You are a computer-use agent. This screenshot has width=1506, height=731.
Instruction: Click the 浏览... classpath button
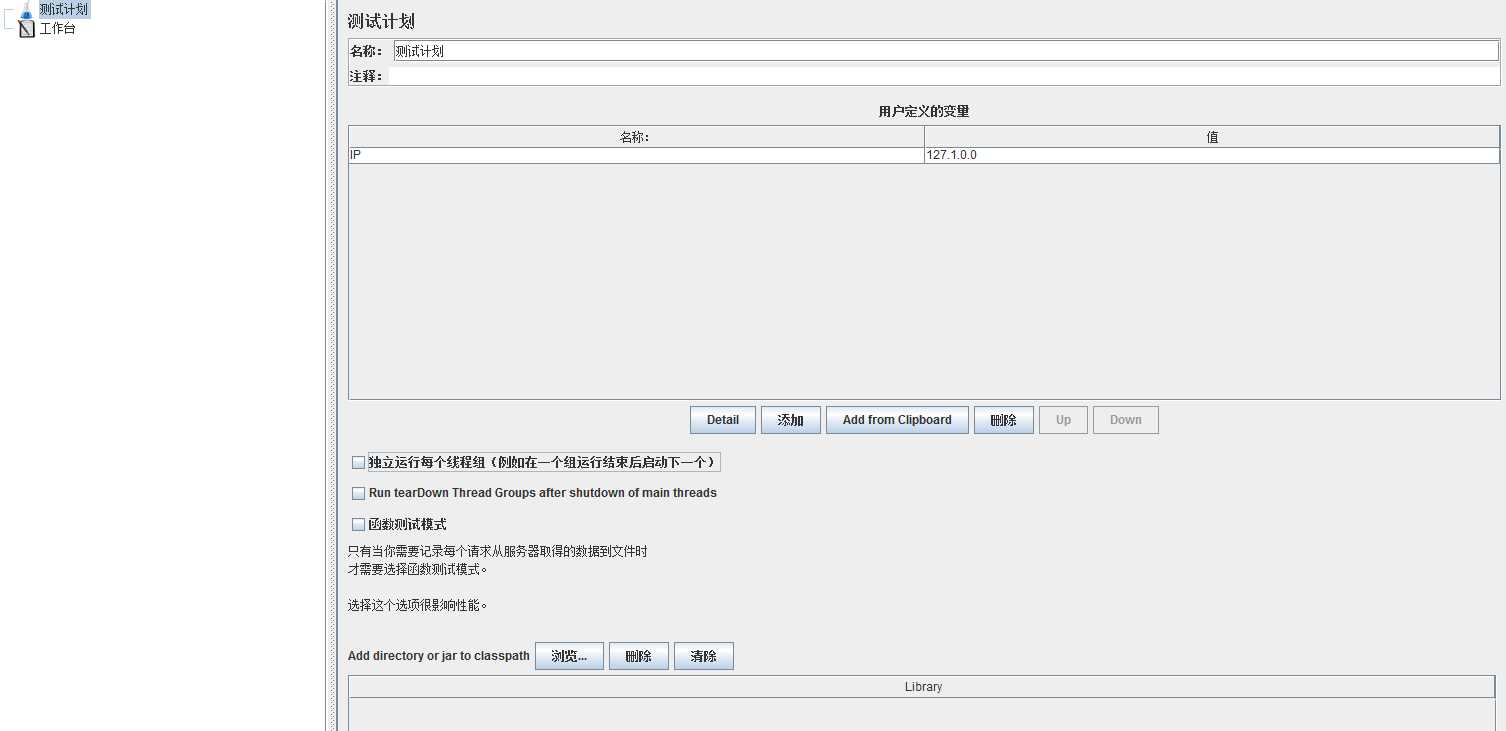pos(569,656)
